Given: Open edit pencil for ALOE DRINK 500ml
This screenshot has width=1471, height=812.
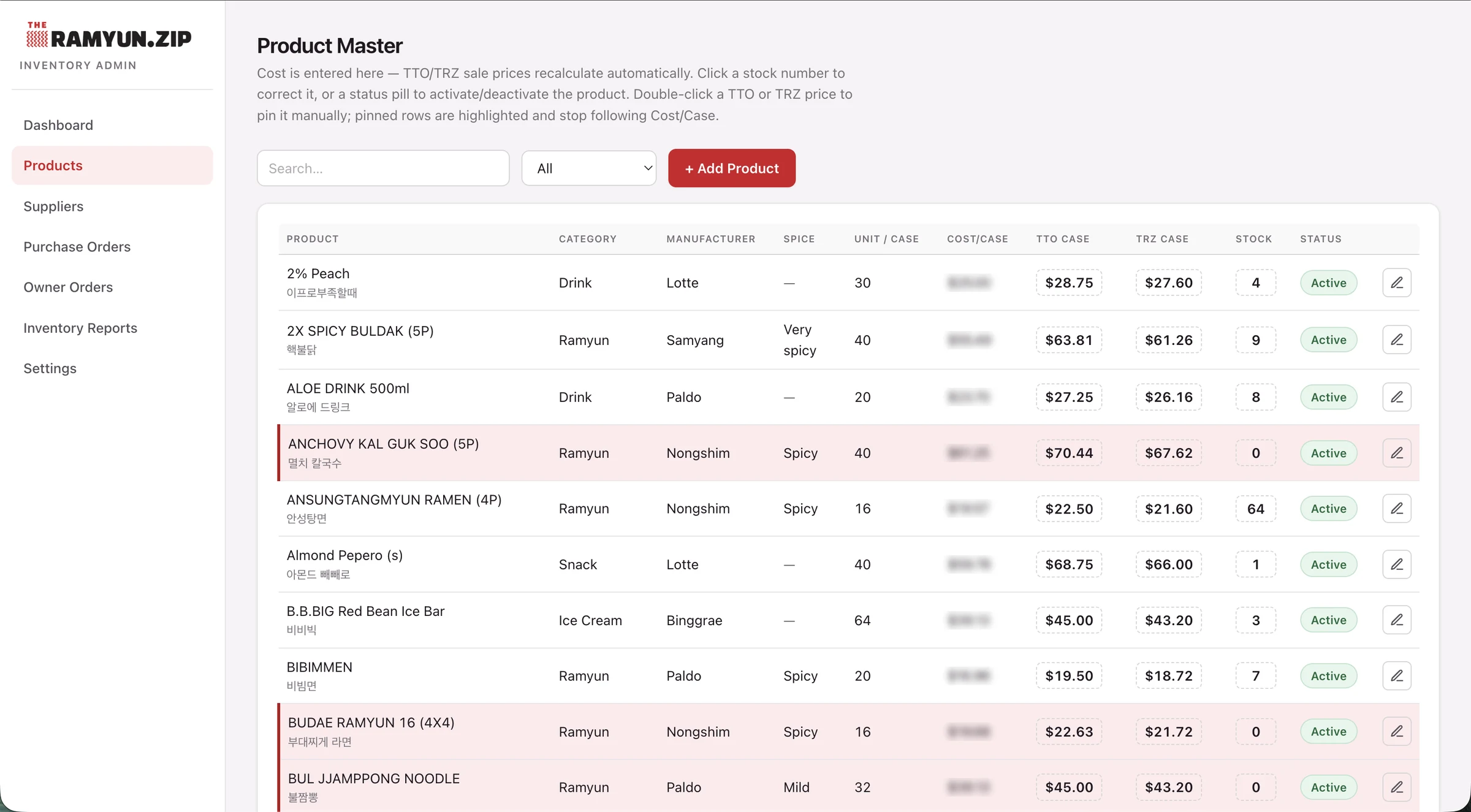Looking at the screenshot, I should pyautogui.click(x=1397, y=397).
